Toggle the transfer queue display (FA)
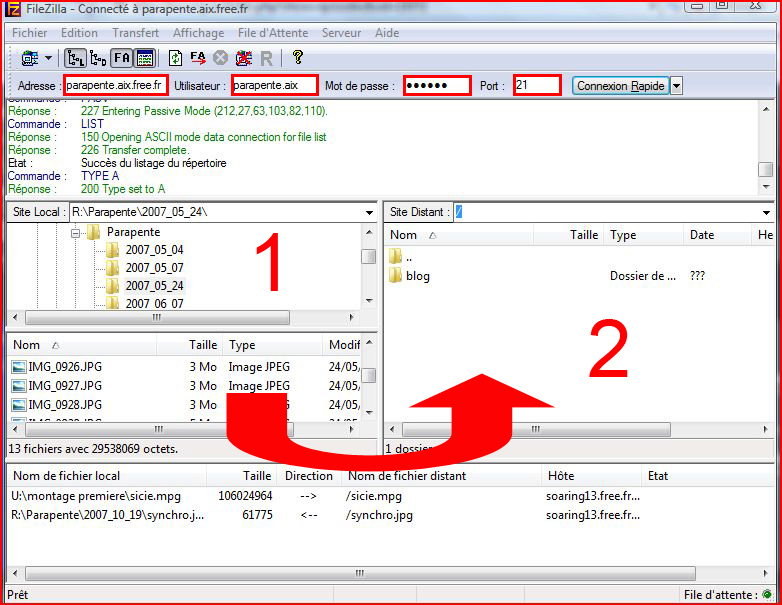The width and height of the screenshot is (782, 605). pyautogui.click(x=122, y=58)
